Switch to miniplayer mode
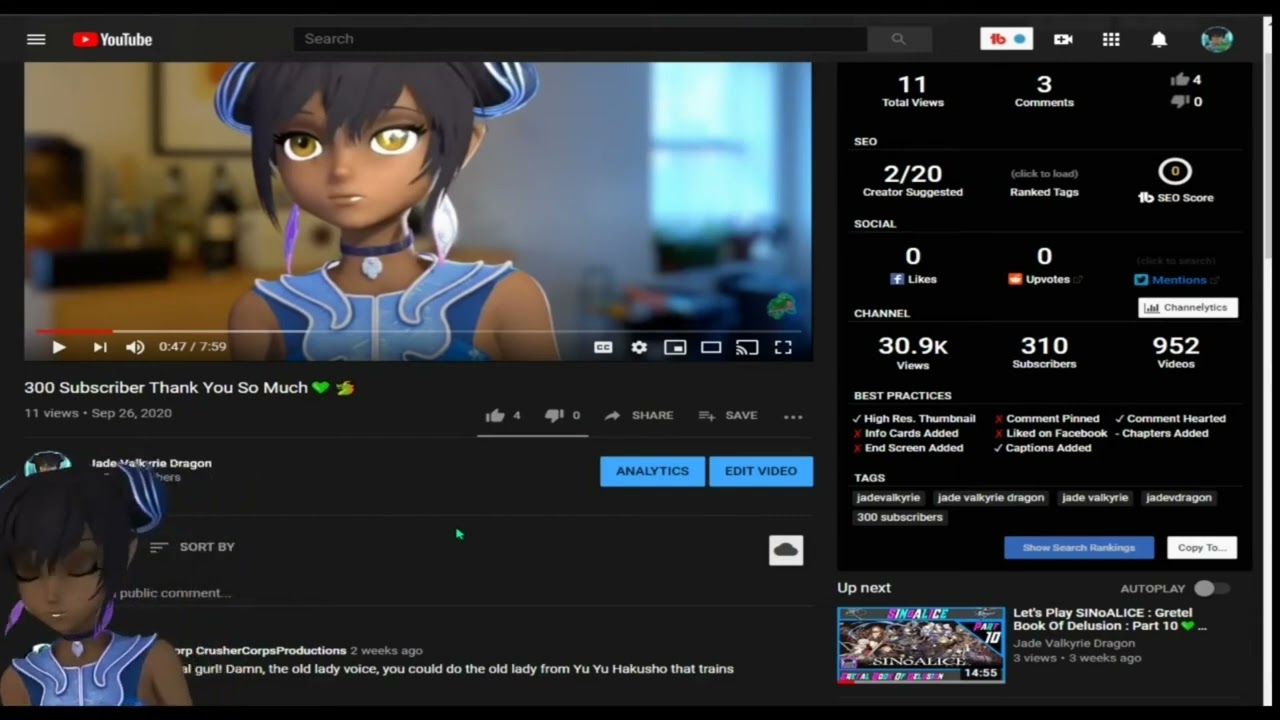Viewport: 1280px width, 720px height. (675, 347)
